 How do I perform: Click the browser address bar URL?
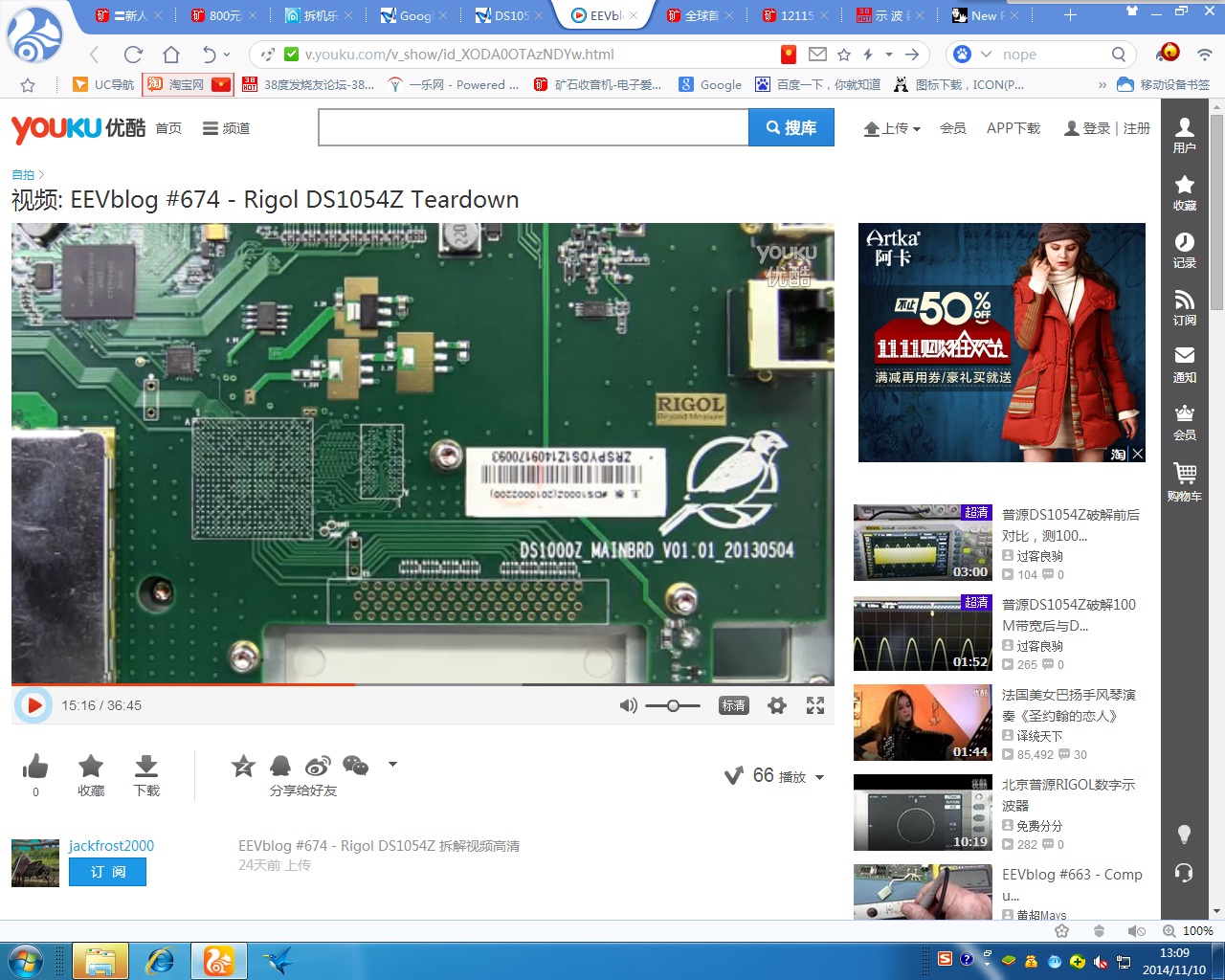[459, 55]
